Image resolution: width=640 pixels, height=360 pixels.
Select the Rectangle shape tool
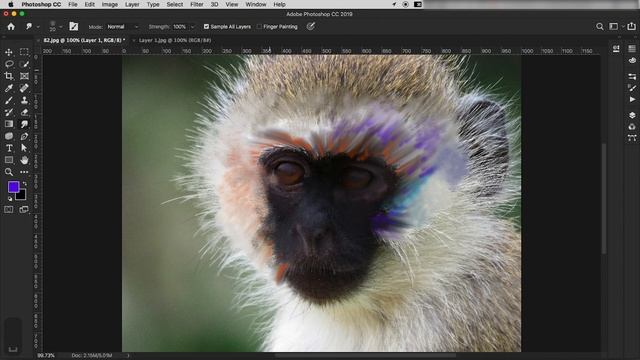(9, 160)
